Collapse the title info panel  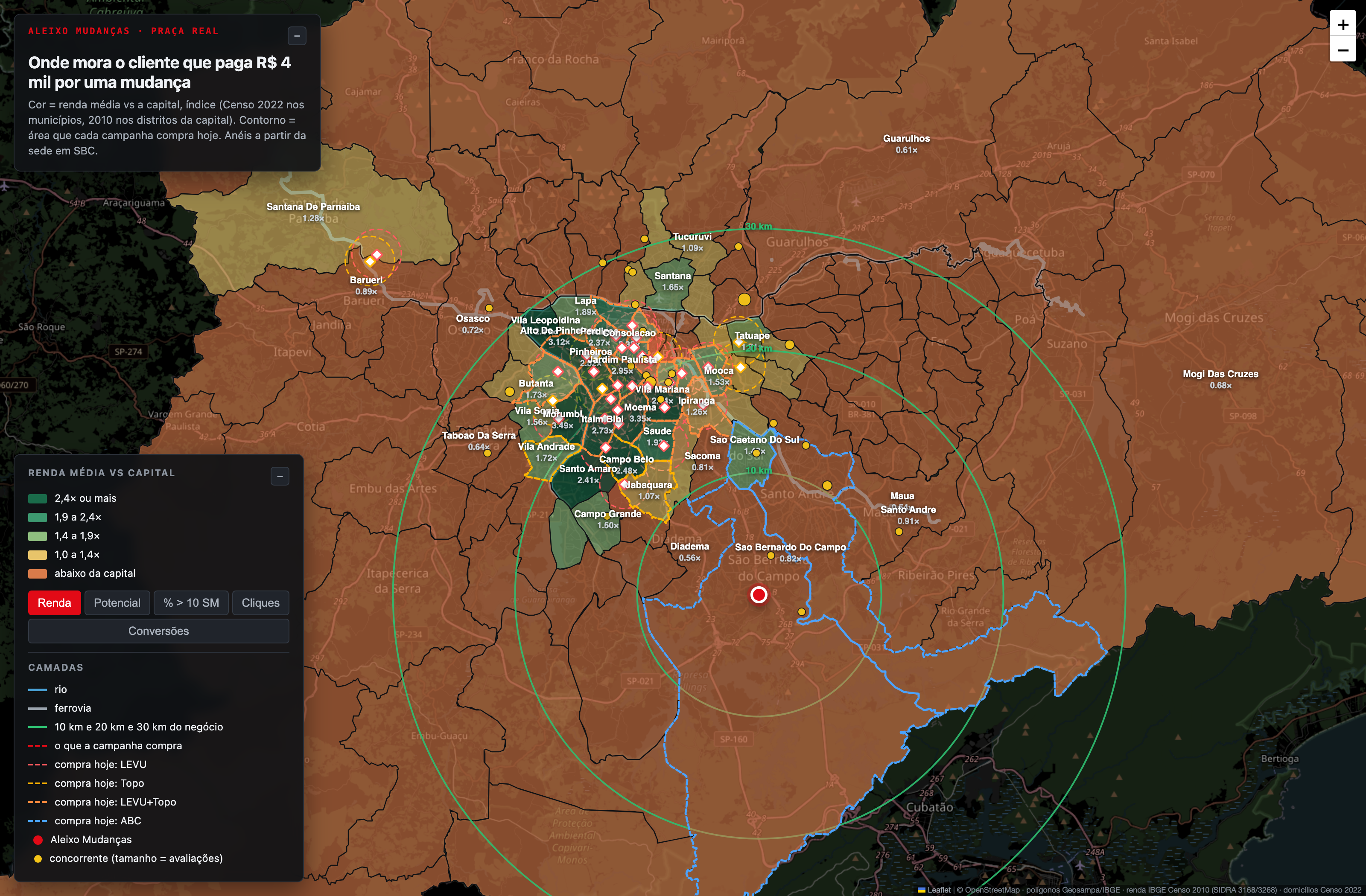click(297, 36)
